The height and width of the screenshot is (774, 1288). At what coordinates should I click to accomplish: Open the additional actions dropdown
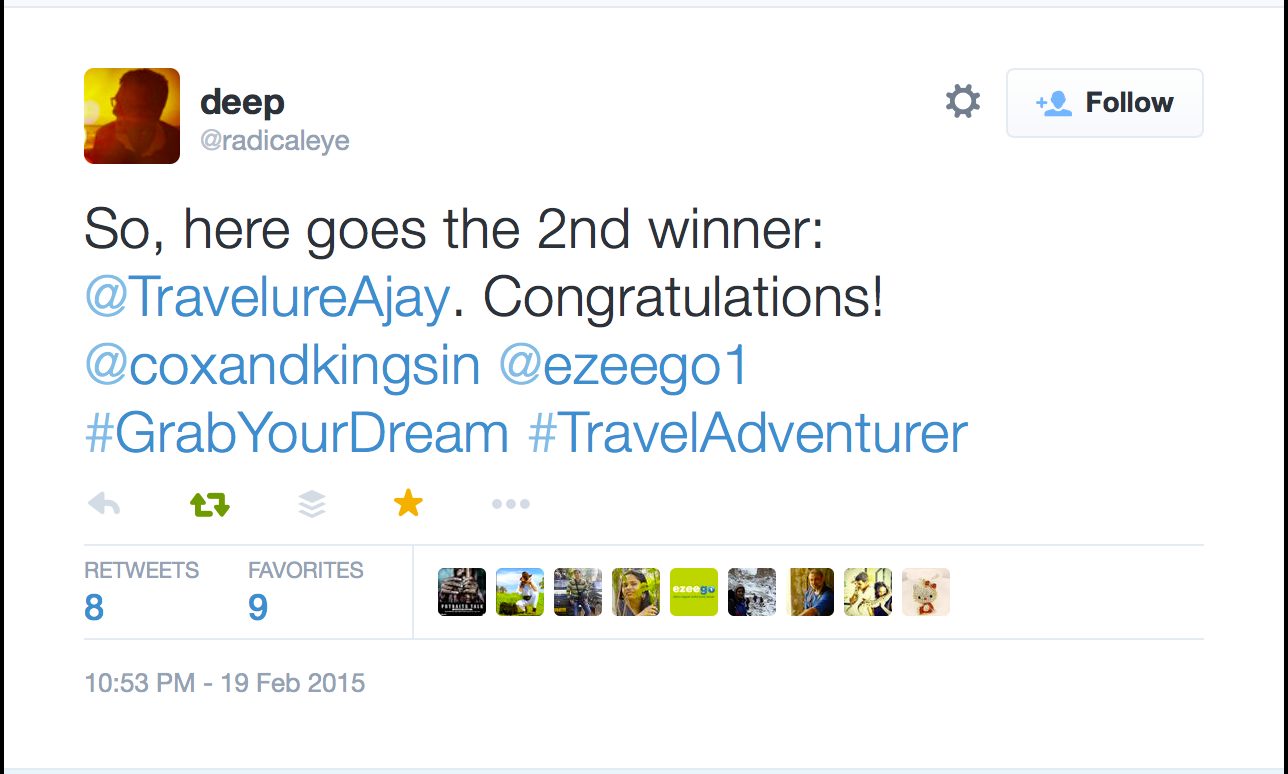pyautogui.click(x=510, y=503)
